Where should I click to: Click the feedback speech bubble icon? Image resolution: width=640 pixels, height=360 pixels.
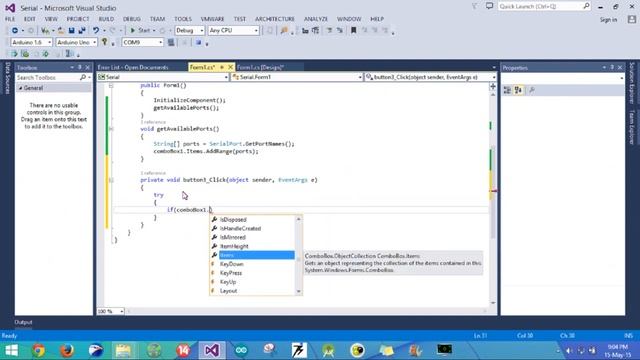click(489, 6)
